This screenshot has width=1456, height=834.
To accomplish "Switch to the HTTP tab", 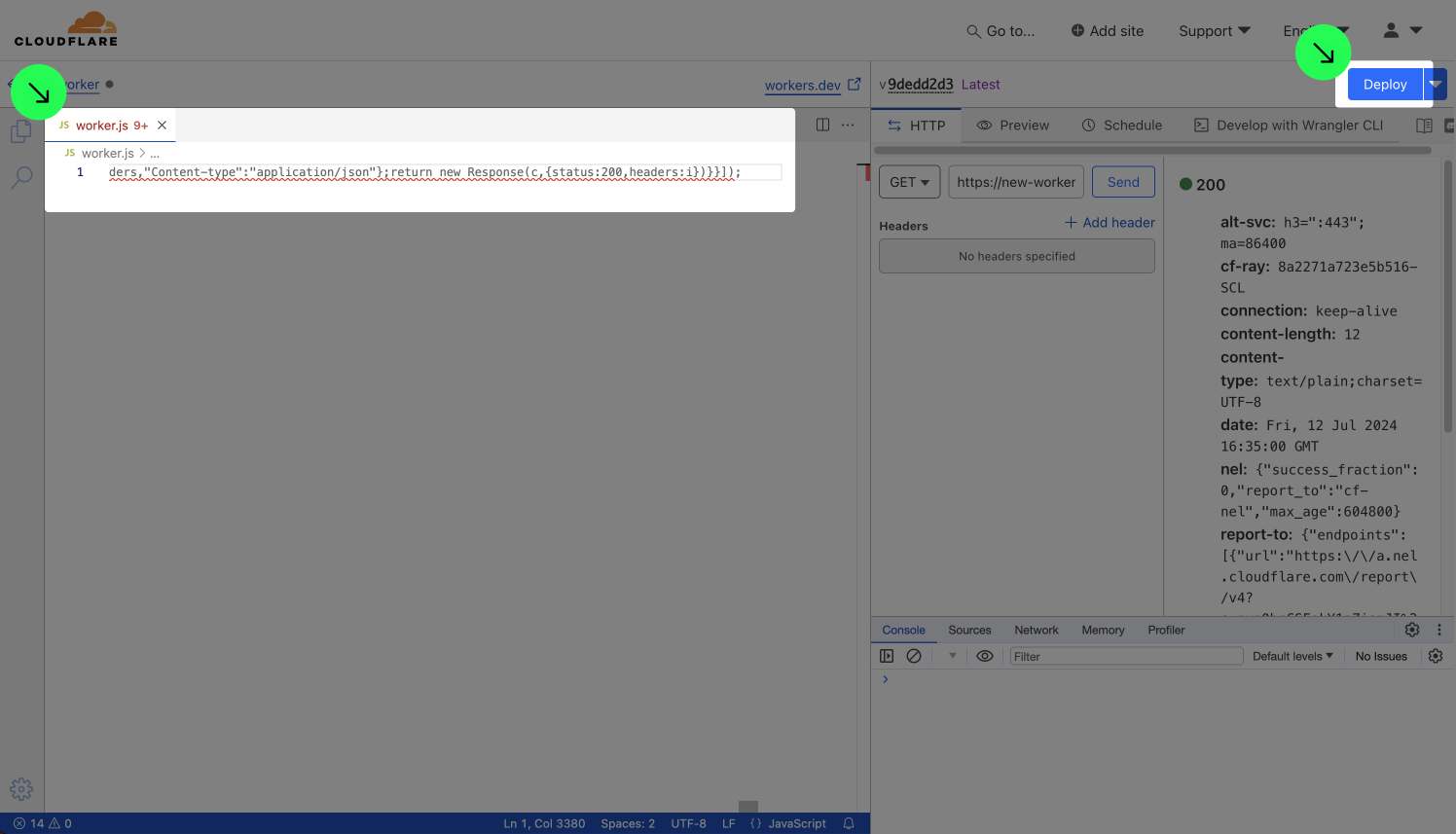I will click(x=917, y=126).
